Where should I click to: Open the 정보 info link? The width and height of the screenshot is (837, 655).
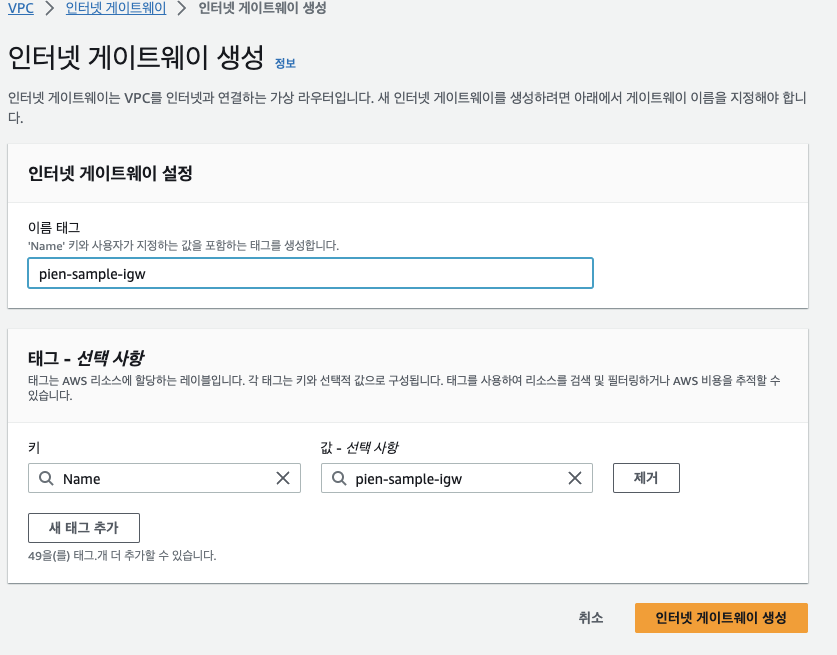(285, 64)
